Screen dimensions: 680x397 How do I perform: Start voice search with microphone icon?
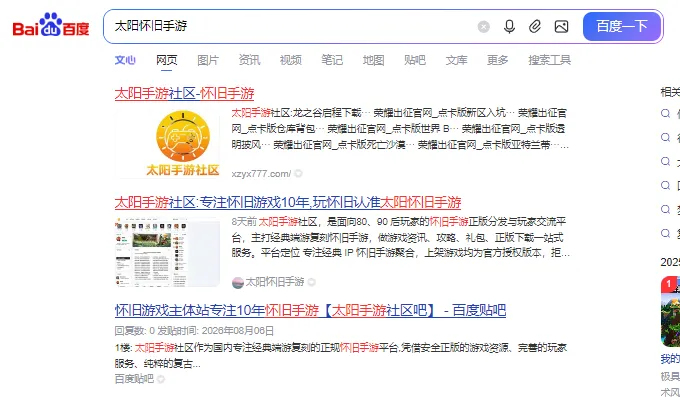point(510,27)
